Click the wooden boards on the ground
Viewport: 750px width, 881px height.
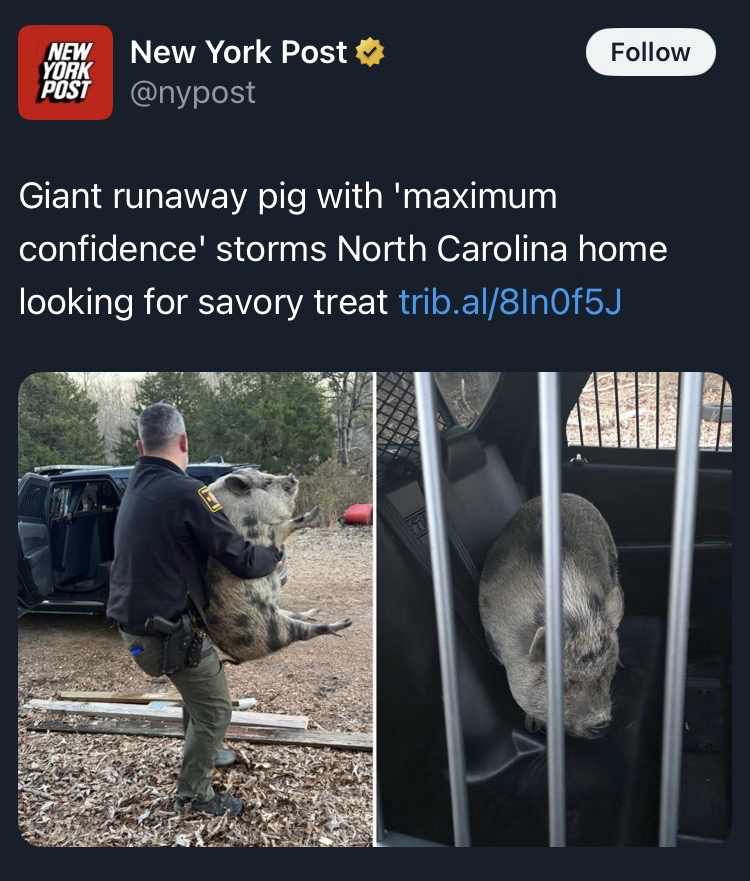point(197,722)
